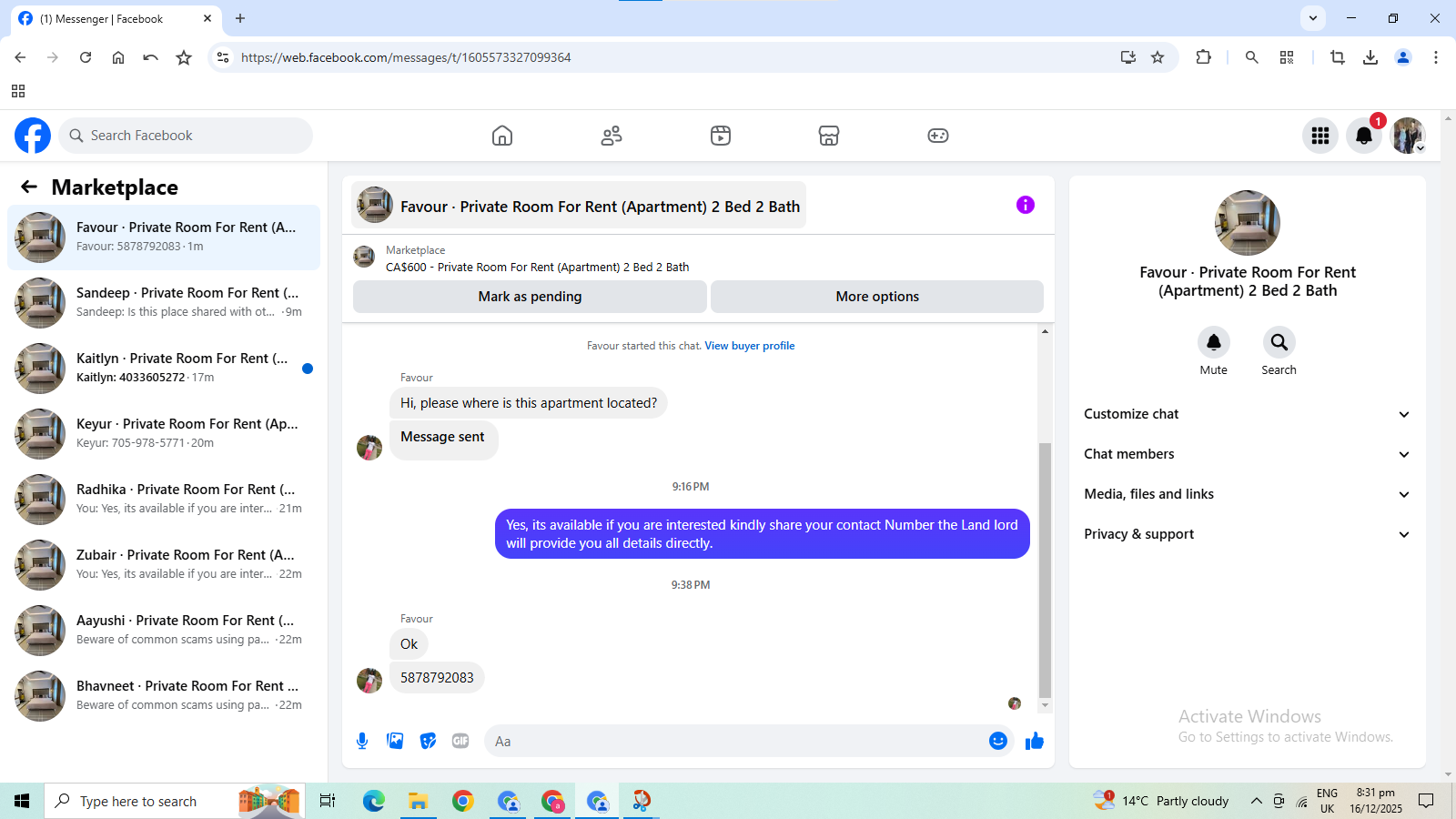Viewport: 1456px width, 819px height.
Task: Click the More options button
Action: coord(877,297)
